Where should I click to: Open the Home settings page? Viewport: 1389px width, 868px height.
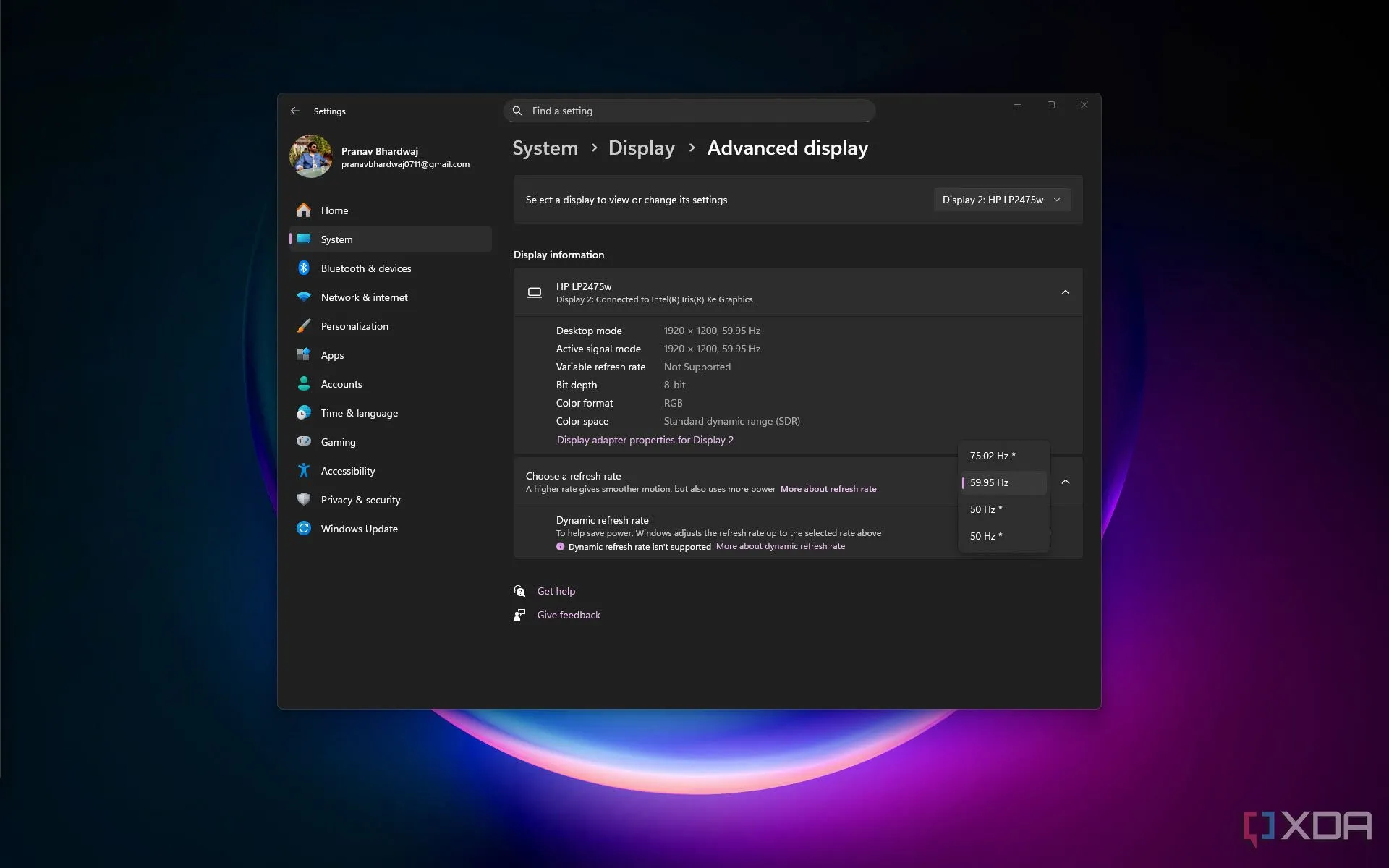391,210
